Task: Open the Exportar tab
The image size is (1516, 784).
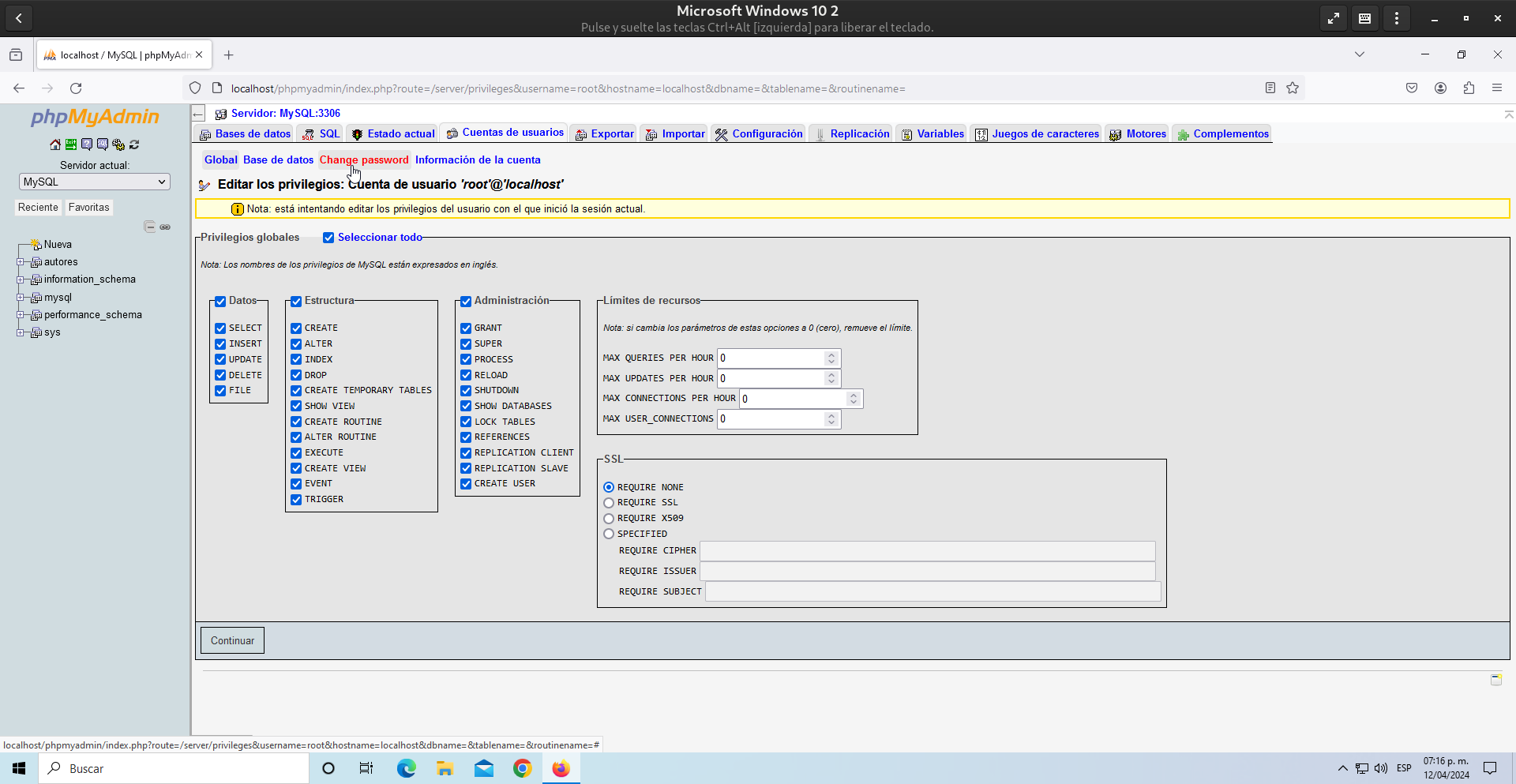Action: coord(605,134)
